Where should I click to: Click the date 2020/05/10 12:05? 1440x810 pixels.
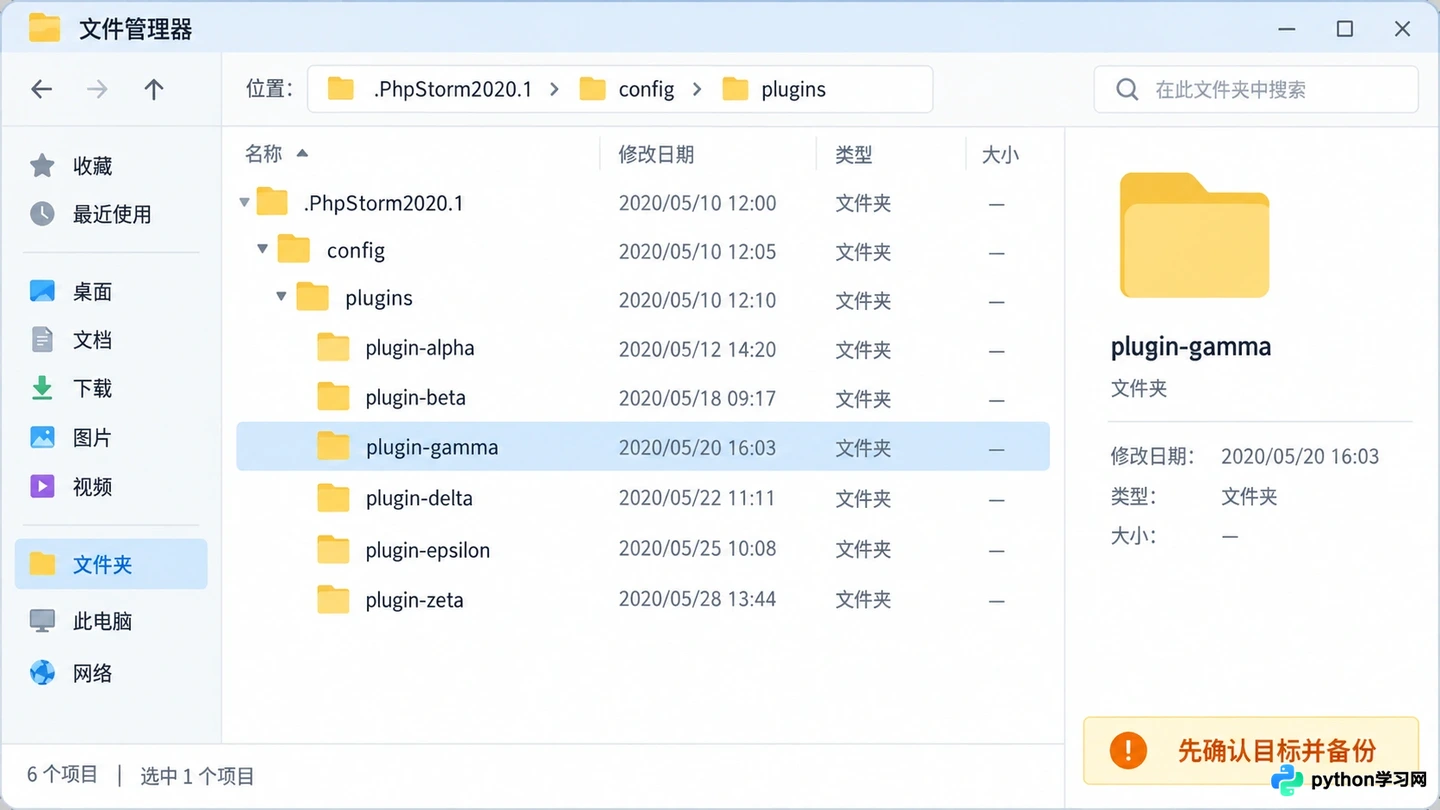tap(697, 251)
